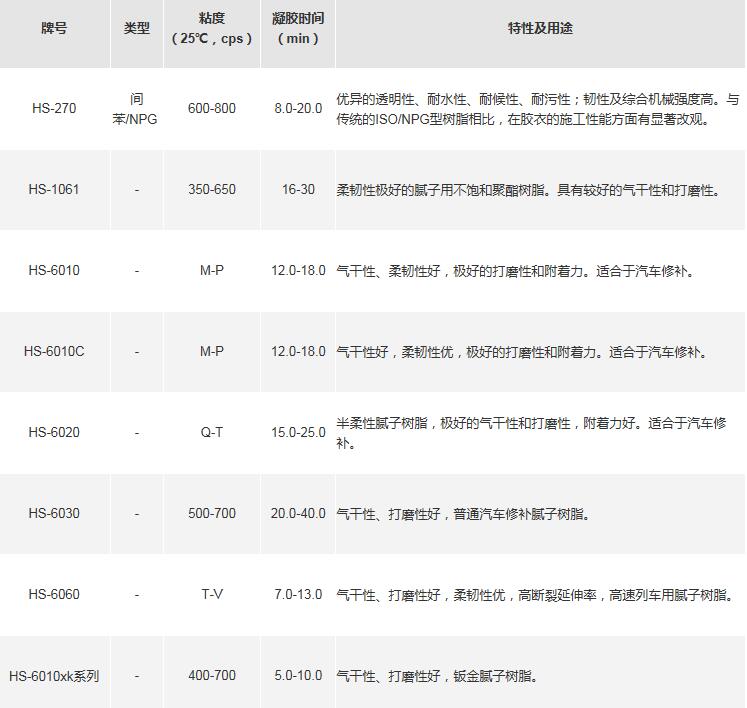Click the T-V viscosity value
747x708 pixels.
pyautogui.click(x=212, y=595)
